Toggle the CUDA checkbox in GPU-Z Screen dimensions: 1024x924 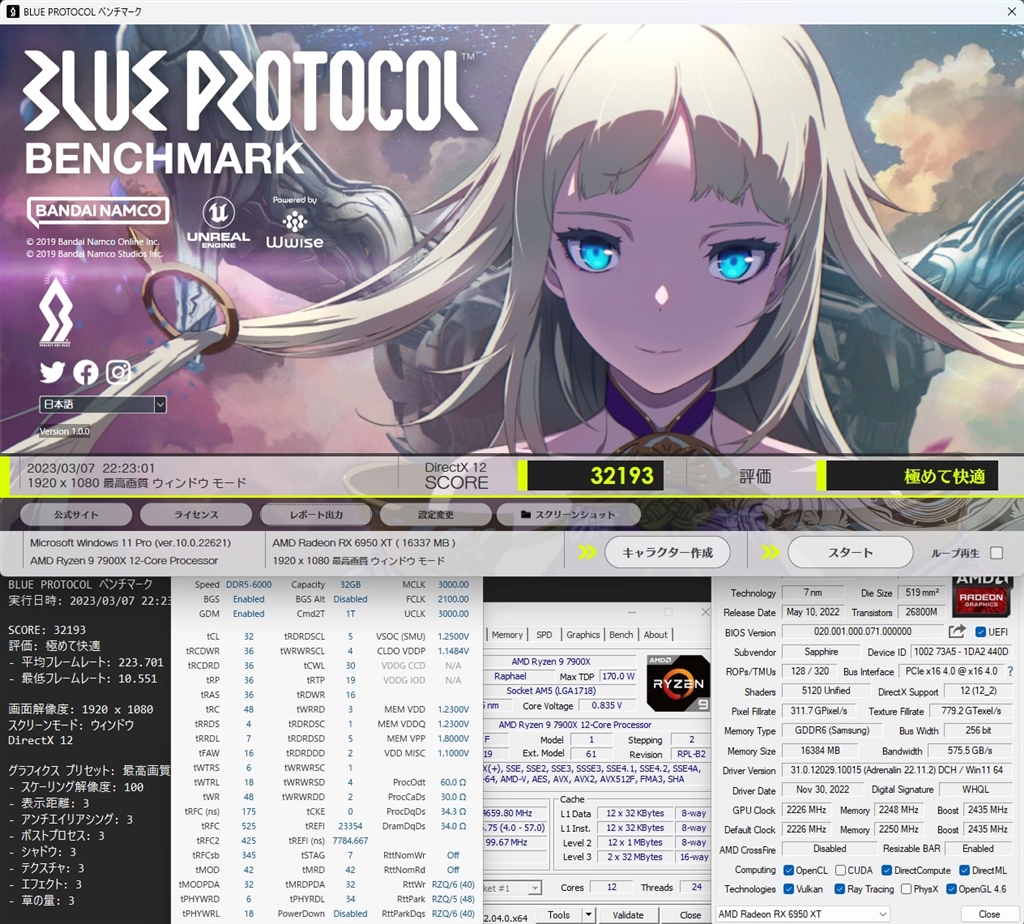click(x=840, y=870)
